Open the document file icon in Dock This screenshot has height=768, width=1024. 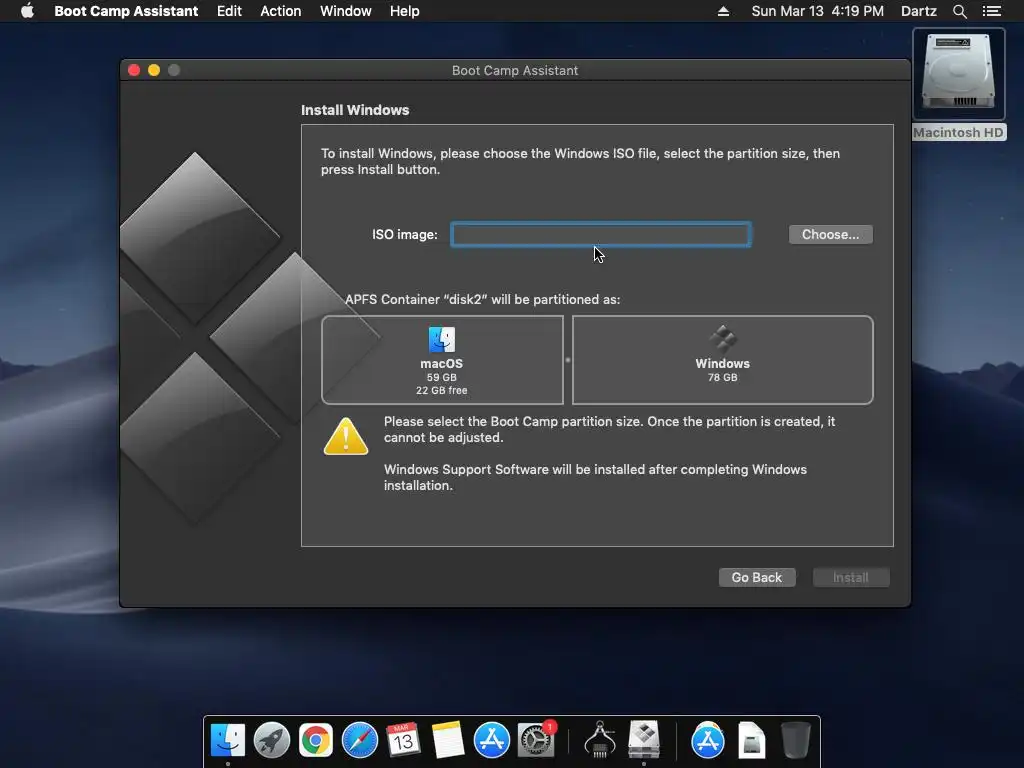click(x=752, y=740)
